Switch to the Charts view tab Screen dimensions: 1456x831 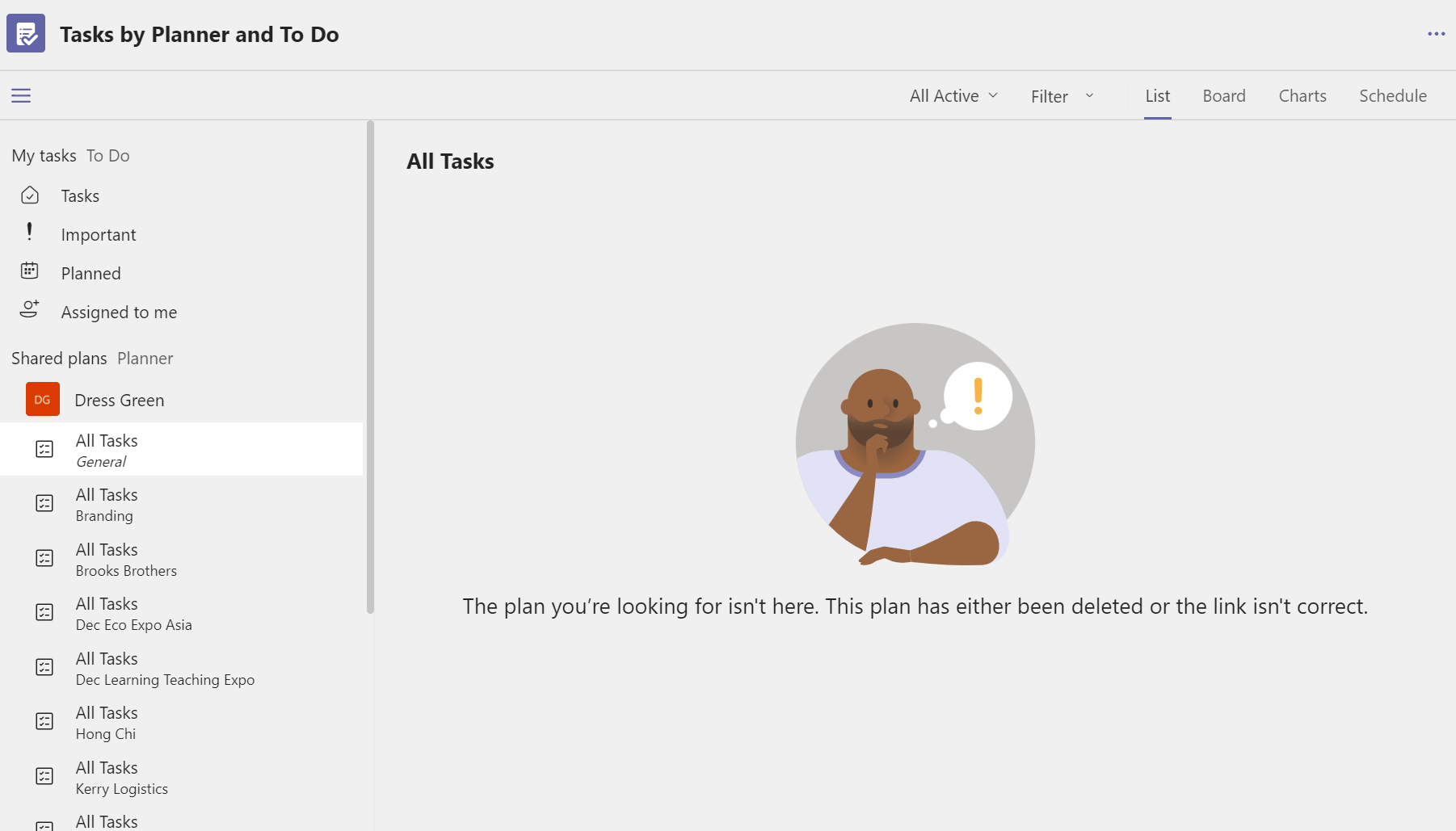click(x=1302, y=96)
